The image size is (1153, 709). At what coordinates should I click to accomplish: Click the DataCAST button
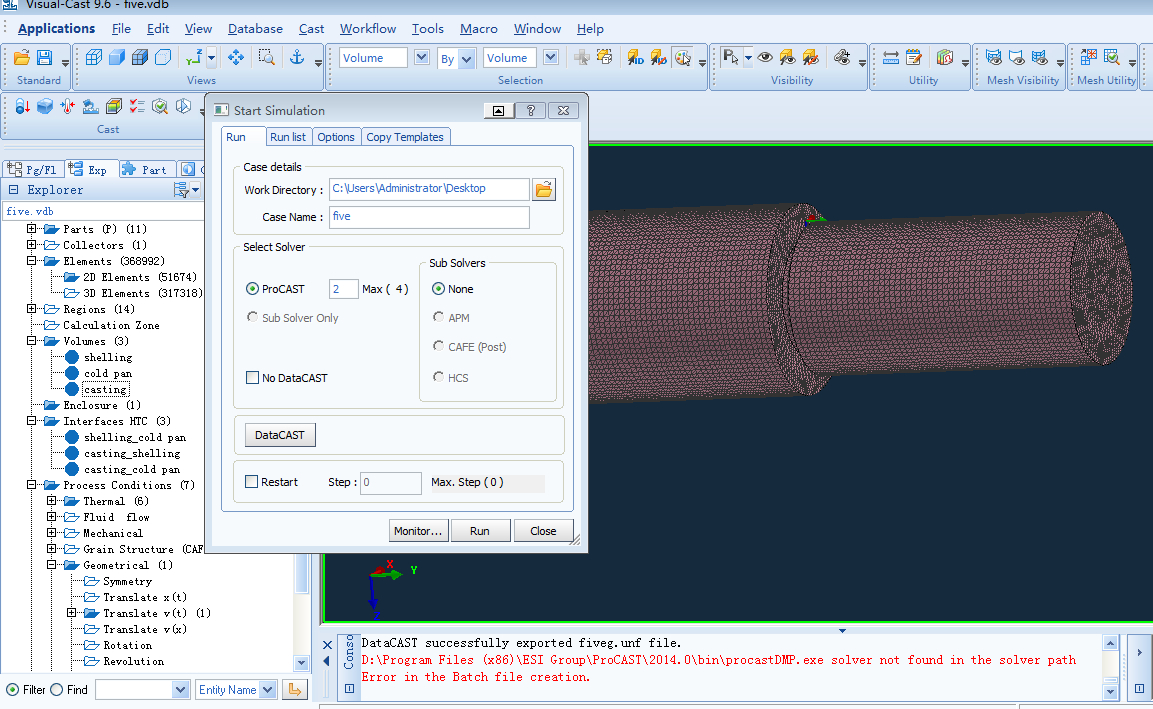tap(280, 435)
